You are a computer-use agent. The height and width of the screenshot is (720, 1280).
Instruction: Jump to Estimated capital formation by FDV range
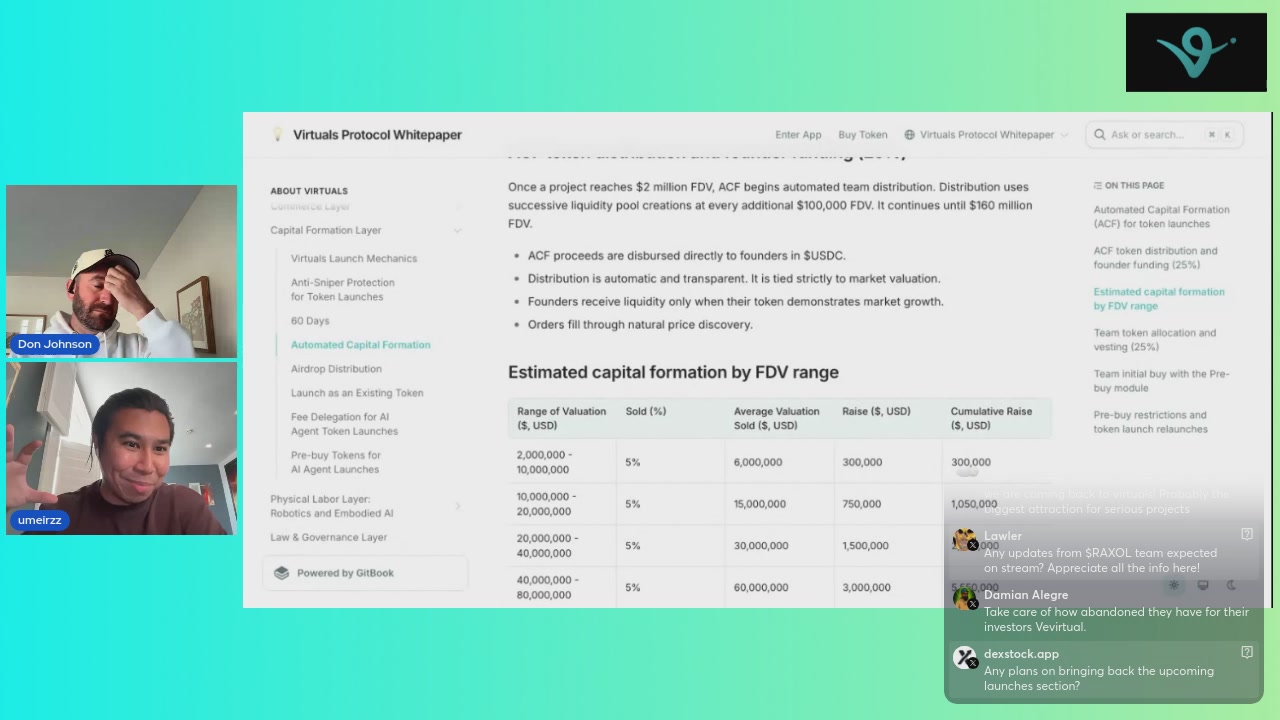(x=1159, y=299)
